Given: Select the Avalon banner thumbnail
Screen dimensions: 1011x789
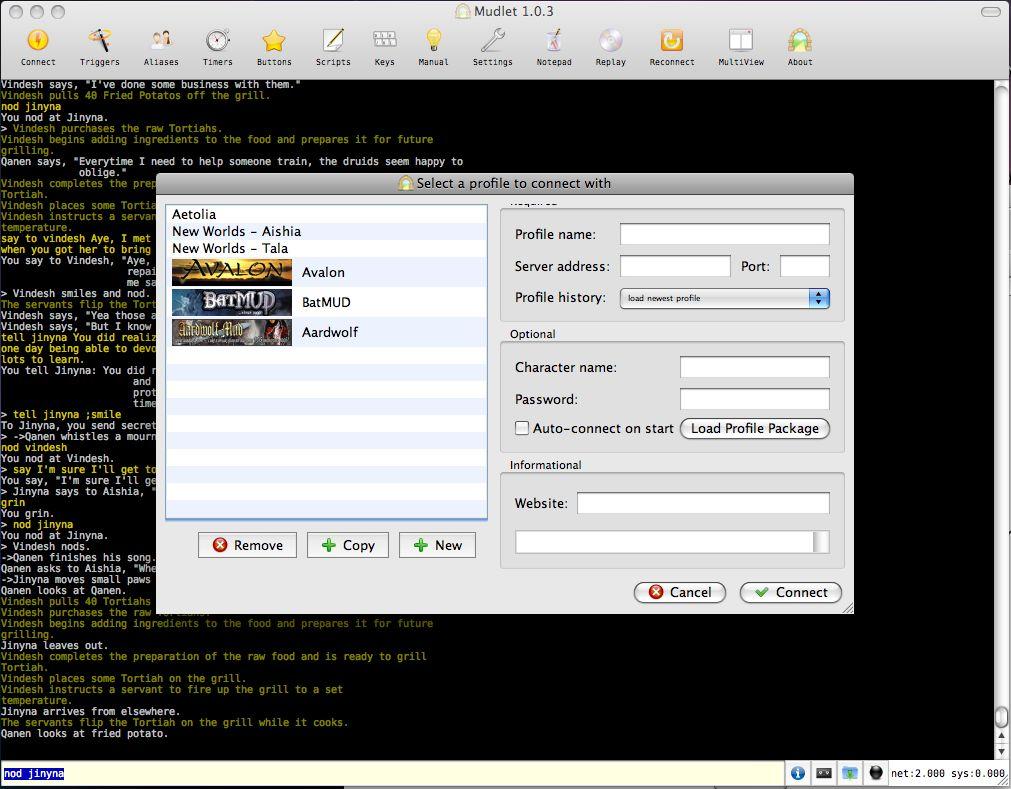Looking at the screenshot, I should tap(232, 272).
